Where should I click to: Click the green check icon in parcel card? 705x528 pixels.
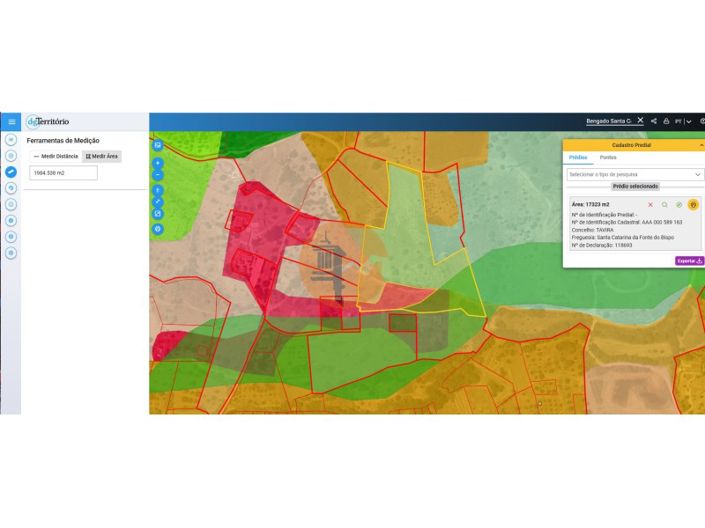coord(679,204)
